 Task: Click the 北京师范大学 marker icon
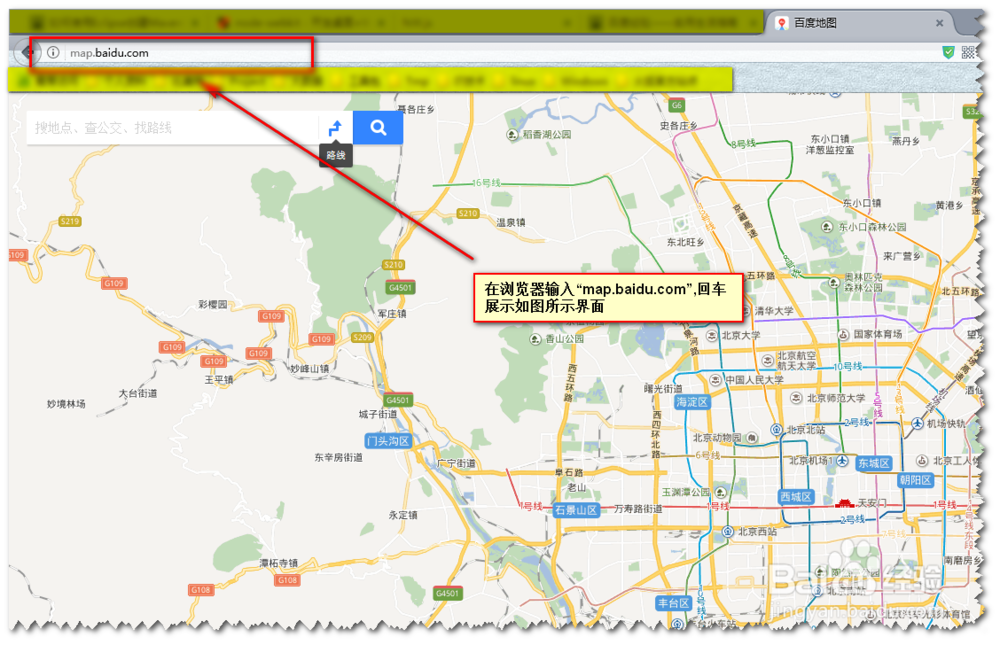click(x=796, y=398)
